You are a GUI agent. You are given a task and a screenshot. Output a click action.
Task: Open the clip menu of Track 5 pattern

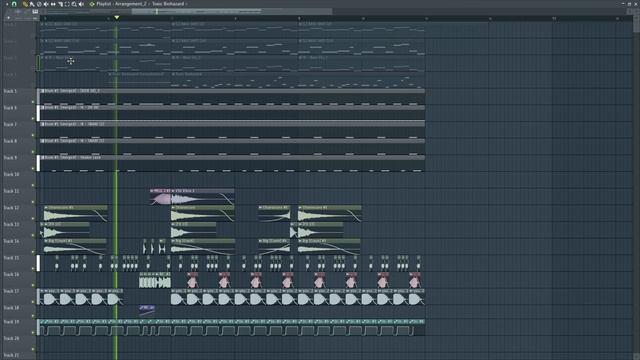click(42, 91)
